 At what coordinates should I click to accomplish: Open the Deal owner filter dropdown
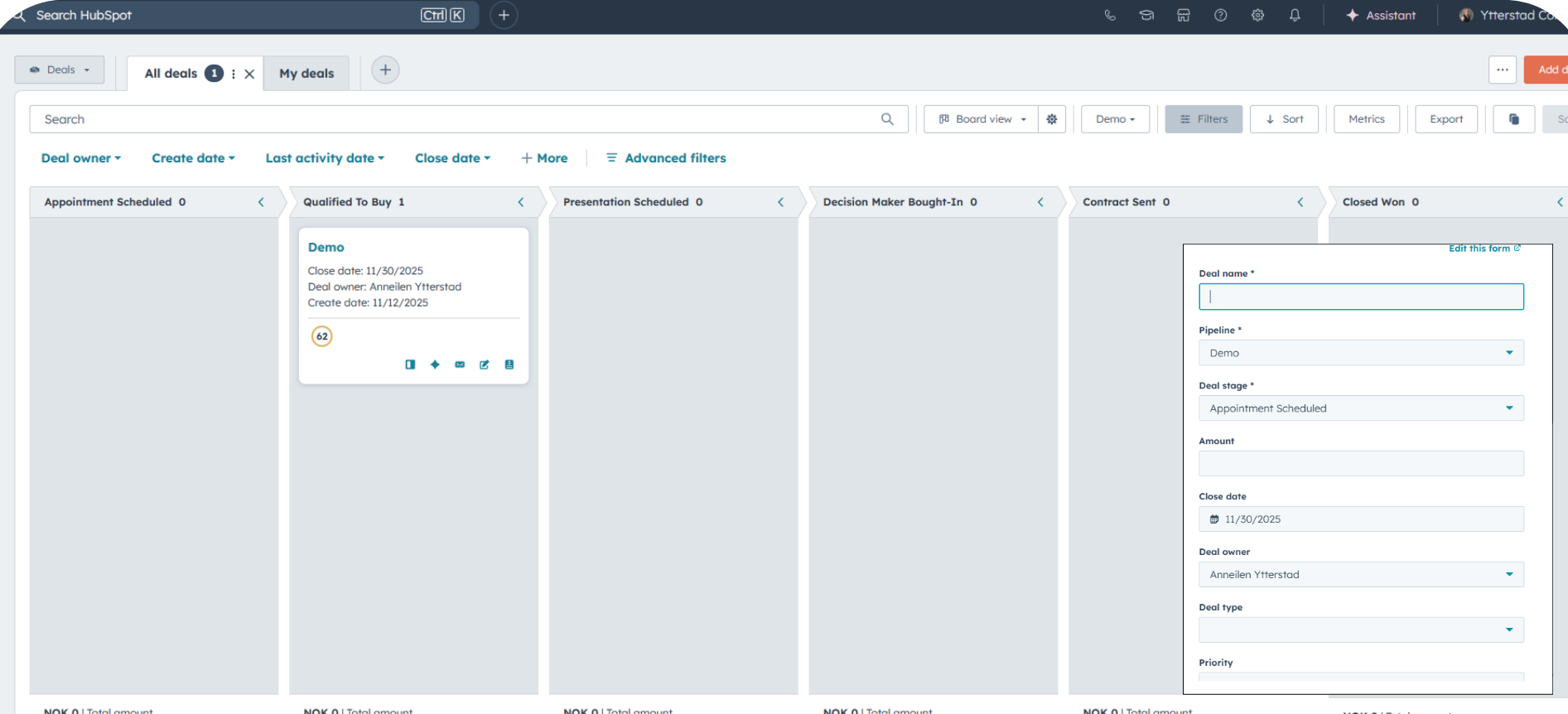[x=81, y=158]
